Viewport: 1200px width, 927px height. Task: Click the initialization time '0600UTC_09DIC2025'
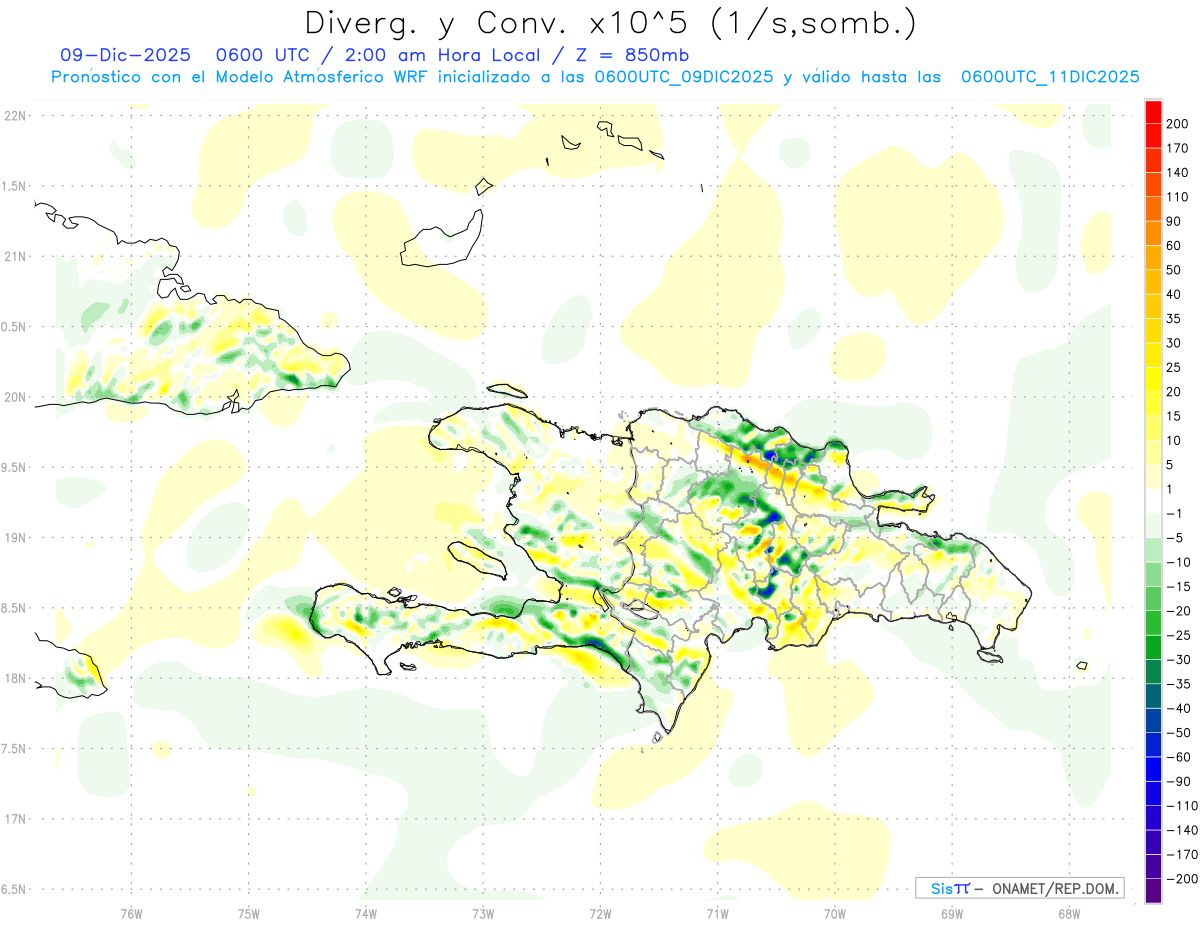(684, 77)
